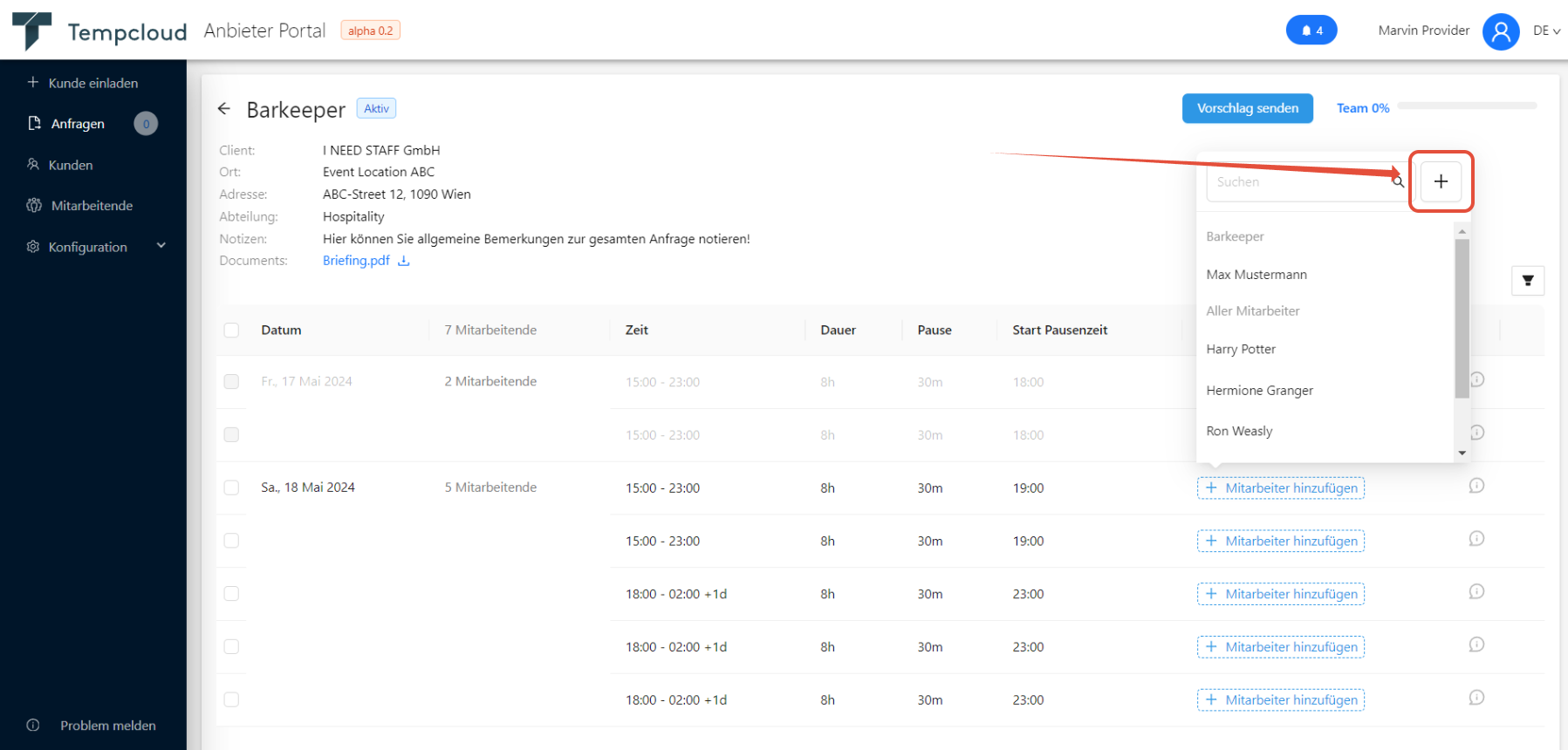Viewport: 1568px width, 750px height.
Task: Expand the Konfiguration submenu chevron
Action: pos(161,246)
